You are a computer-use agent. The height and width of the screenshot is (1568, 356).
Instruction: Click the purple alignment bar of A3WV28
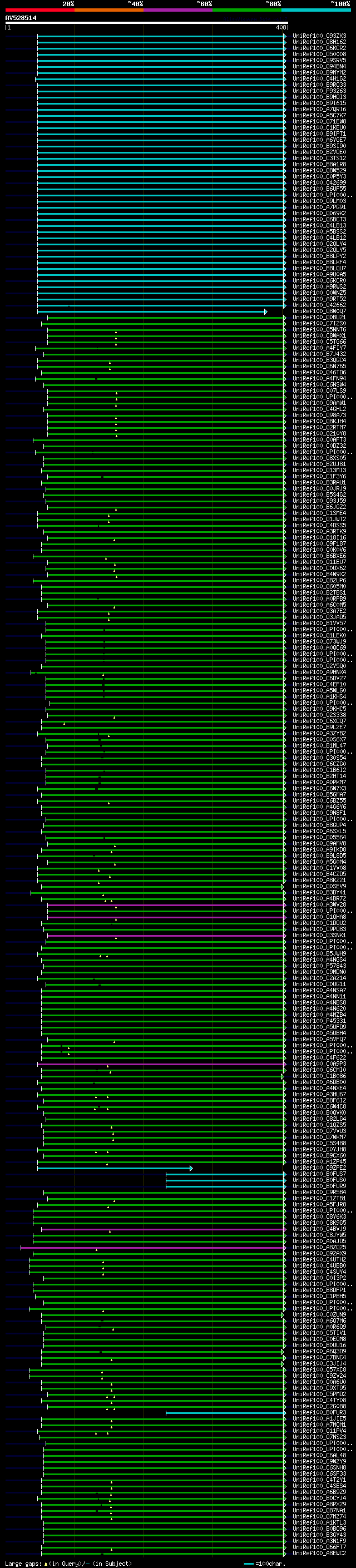167,905
